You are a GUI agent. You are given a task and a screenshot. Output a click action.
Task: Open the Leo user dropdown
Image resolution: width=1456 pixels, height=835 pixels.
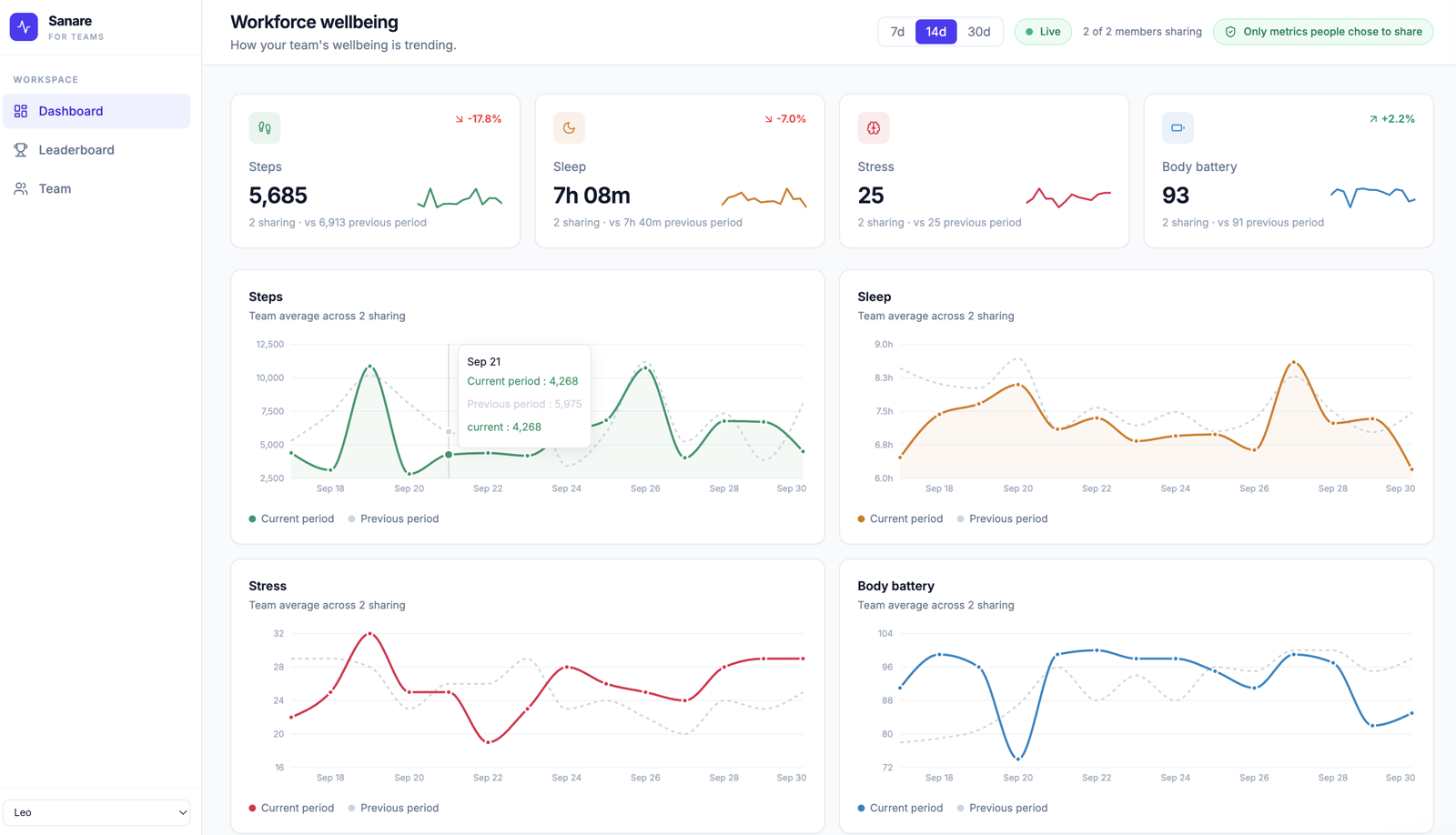(x=96, y=812)
